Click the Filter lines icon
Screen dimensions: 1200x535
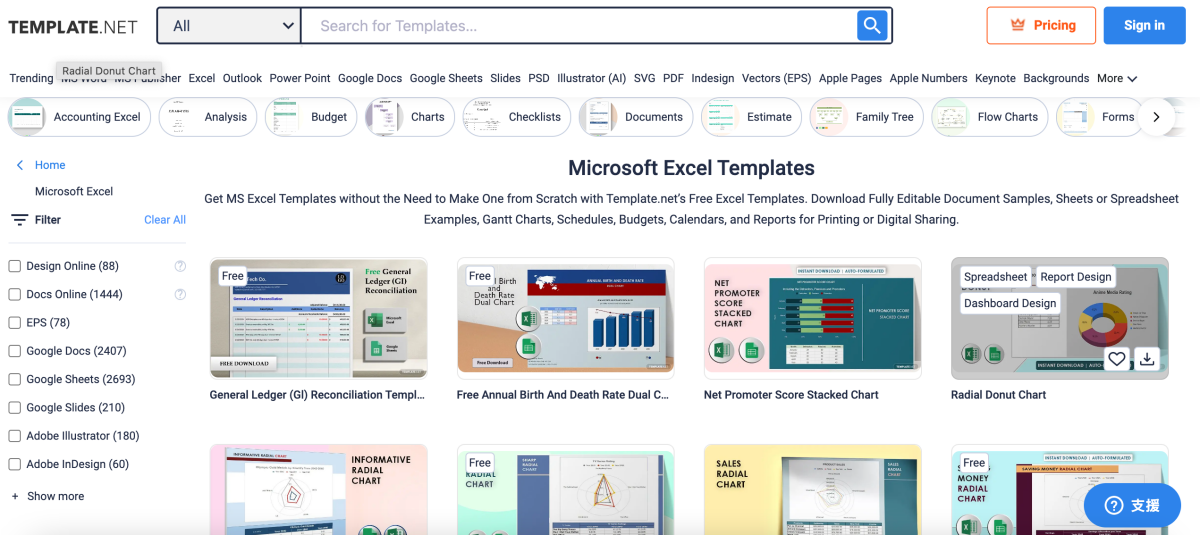[19, 220]
